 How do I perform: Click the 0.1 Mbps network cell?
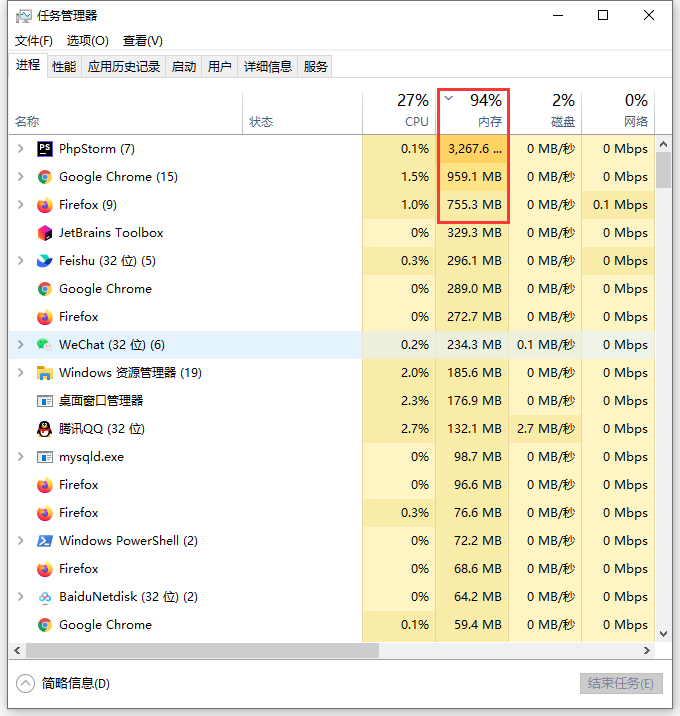tap(620, 205)
